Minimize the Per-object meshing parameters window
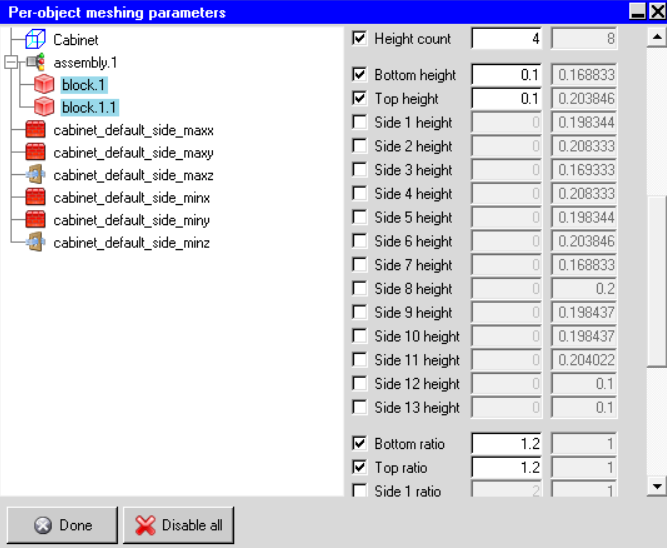This screenshot has height=548, width=667. pos(638,11)
